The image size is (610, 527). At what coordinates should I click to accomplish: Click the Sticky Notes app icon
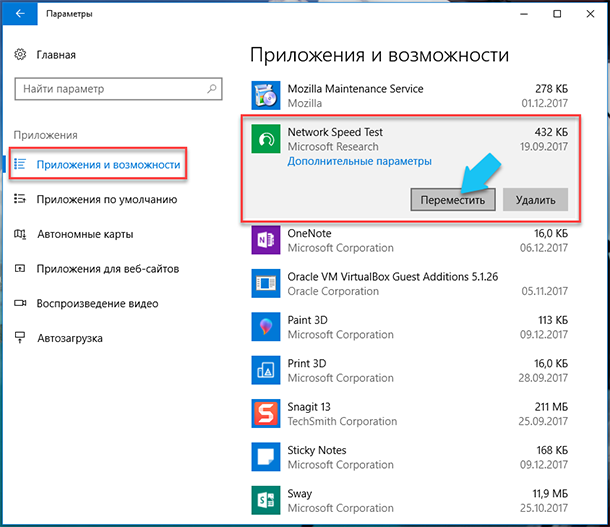pos(266,457)
